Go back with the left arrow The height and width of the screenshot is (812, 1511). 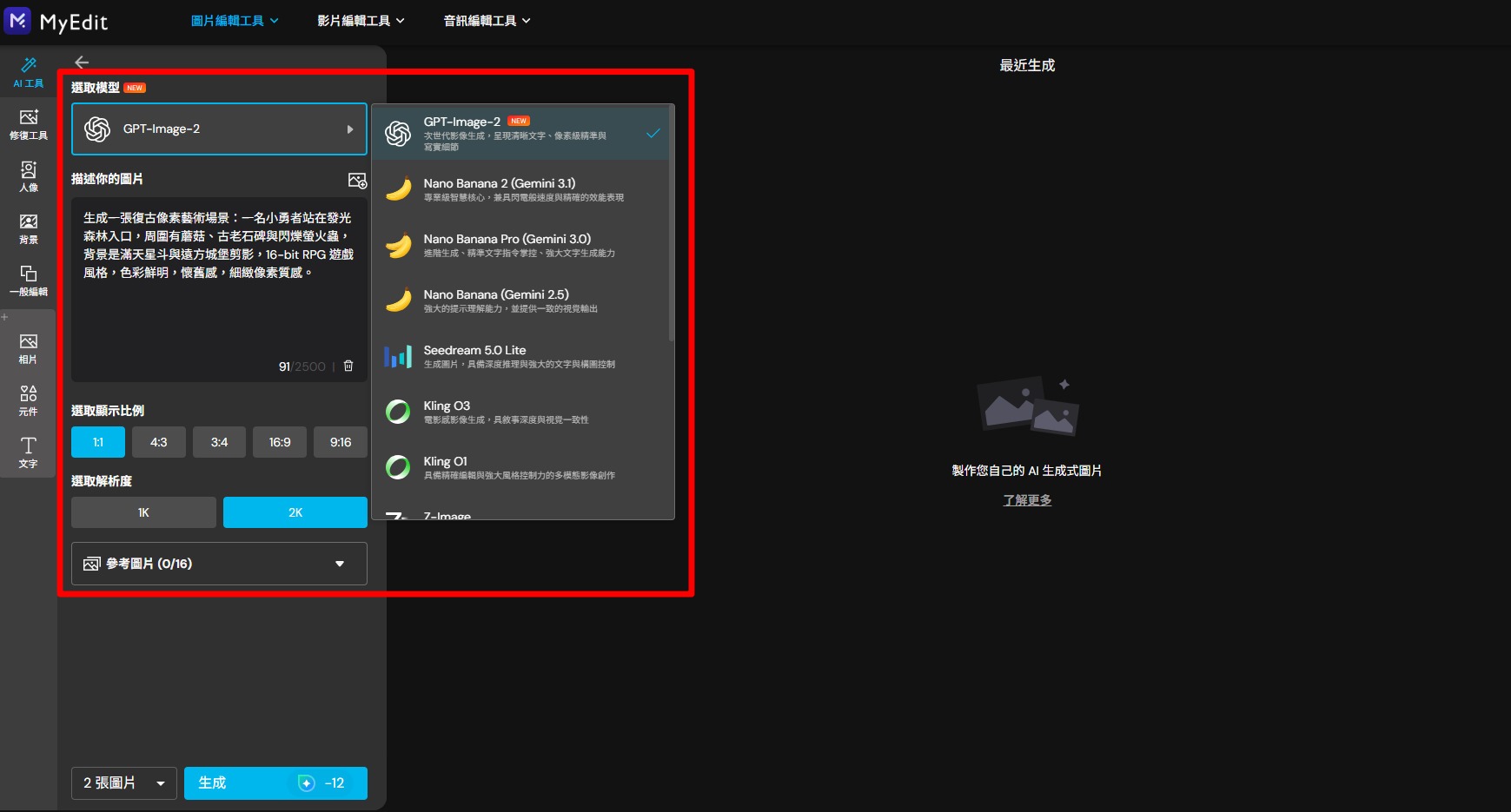82,63
